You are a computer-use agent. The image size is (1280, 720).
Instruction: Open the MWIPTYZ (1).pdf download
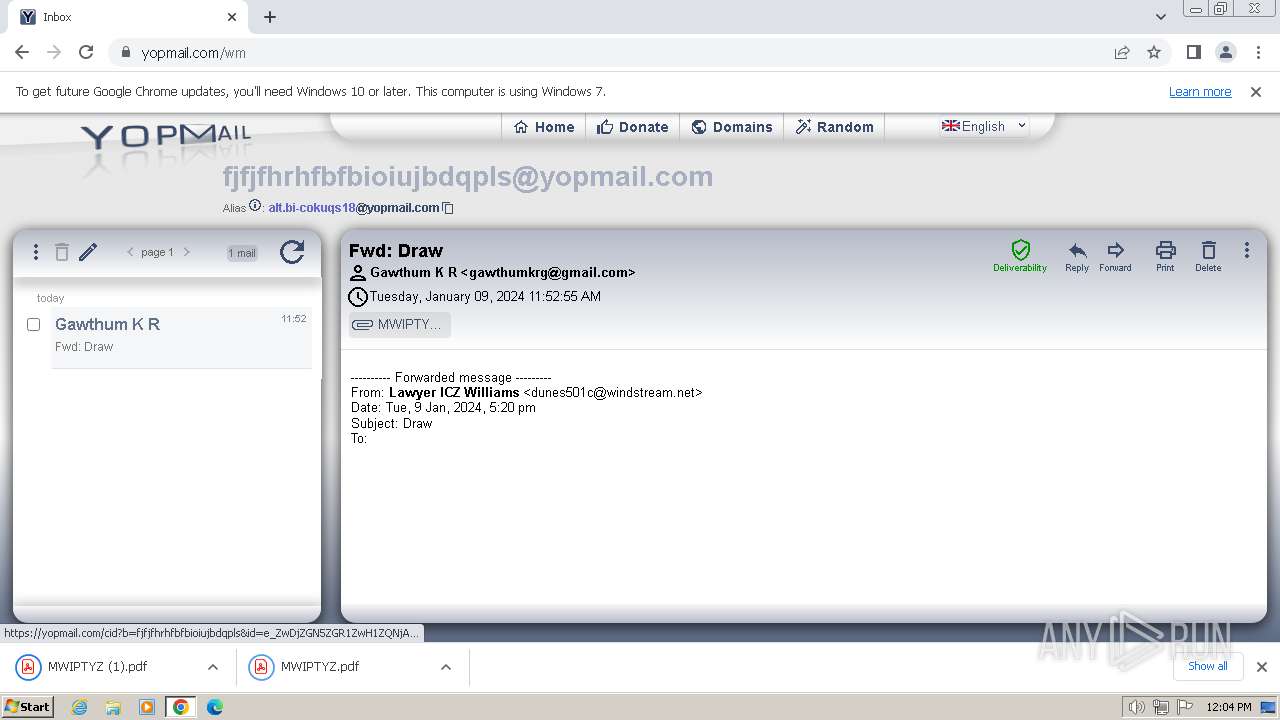click(x=97, y=667)
